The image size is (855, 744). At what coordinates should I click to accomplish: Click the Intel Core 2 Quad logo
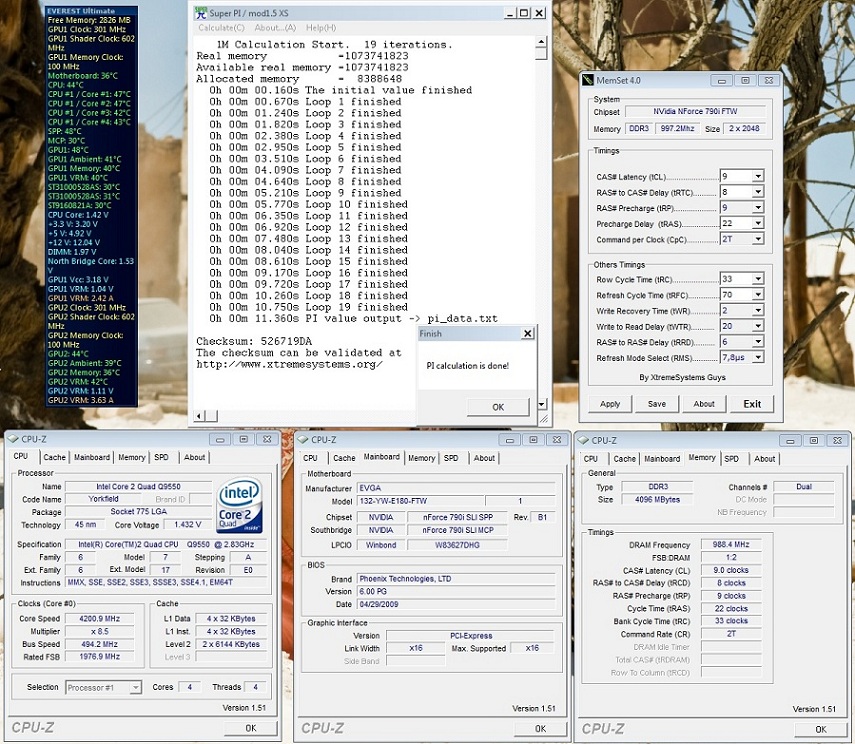239,506
